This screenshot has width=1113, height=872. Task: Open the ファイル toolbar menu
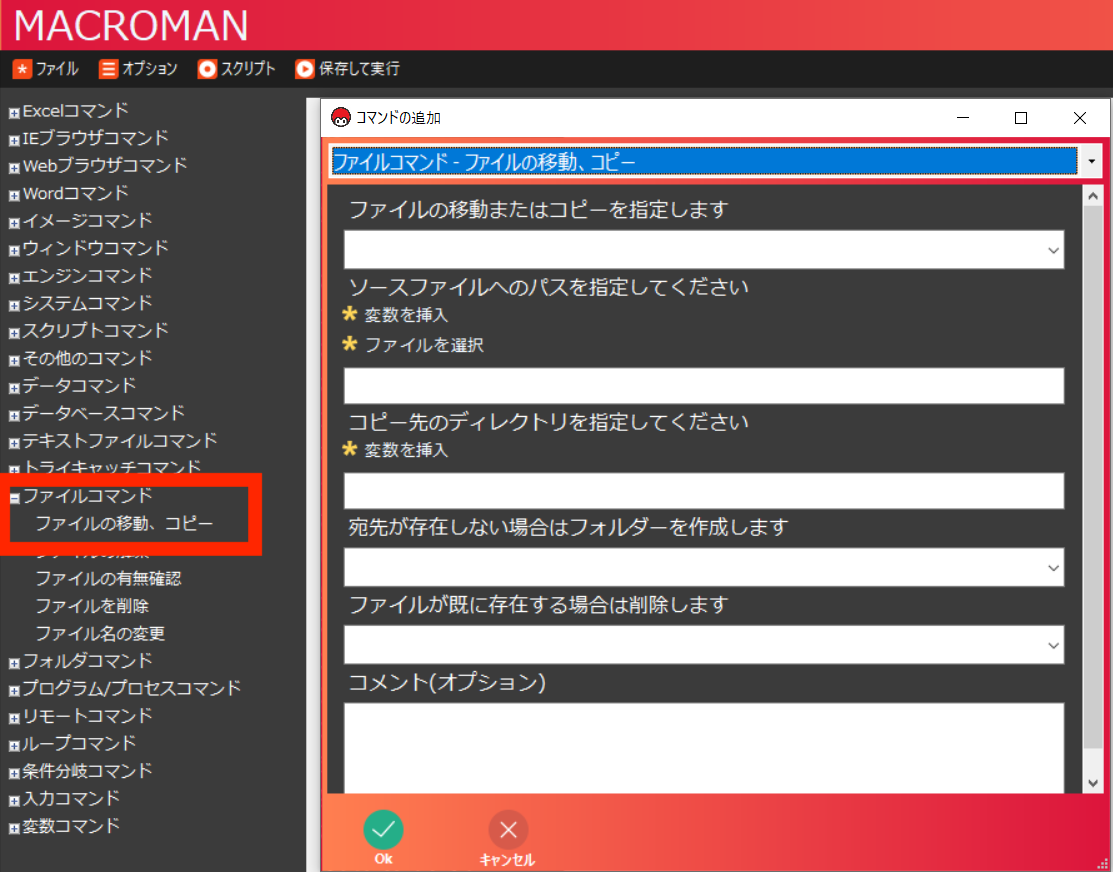point(45,69)
